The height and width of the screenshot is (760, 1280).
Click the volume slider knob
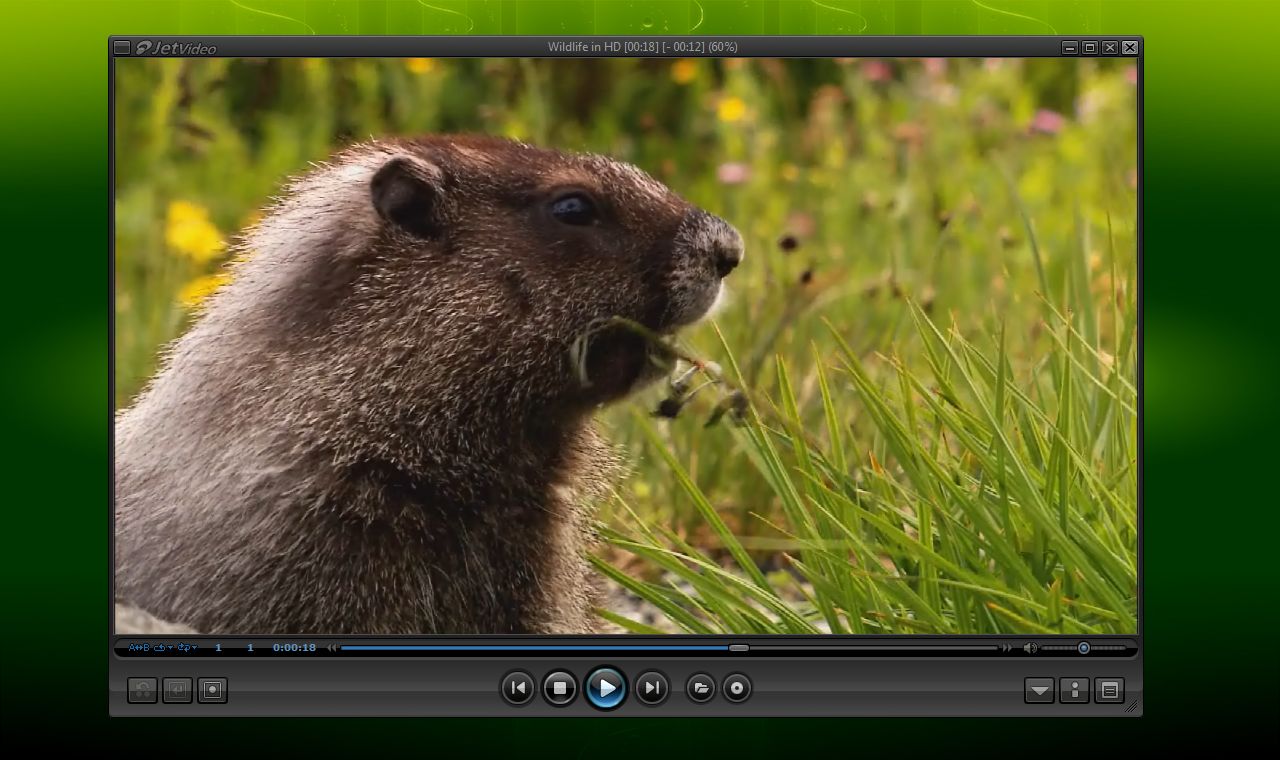(x=1084, y=648)
